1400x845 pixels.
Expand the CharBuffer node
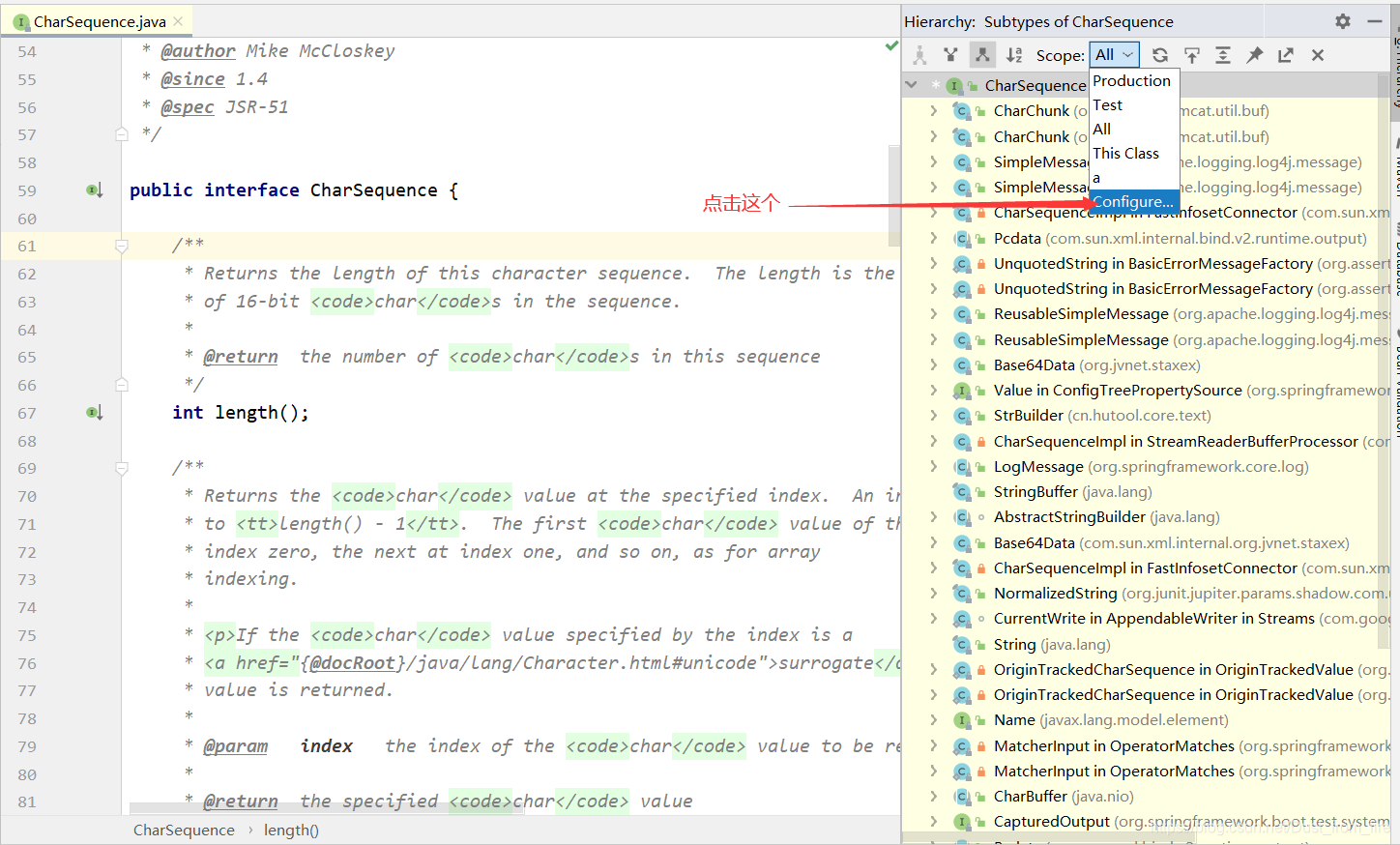tap(933, 797)
